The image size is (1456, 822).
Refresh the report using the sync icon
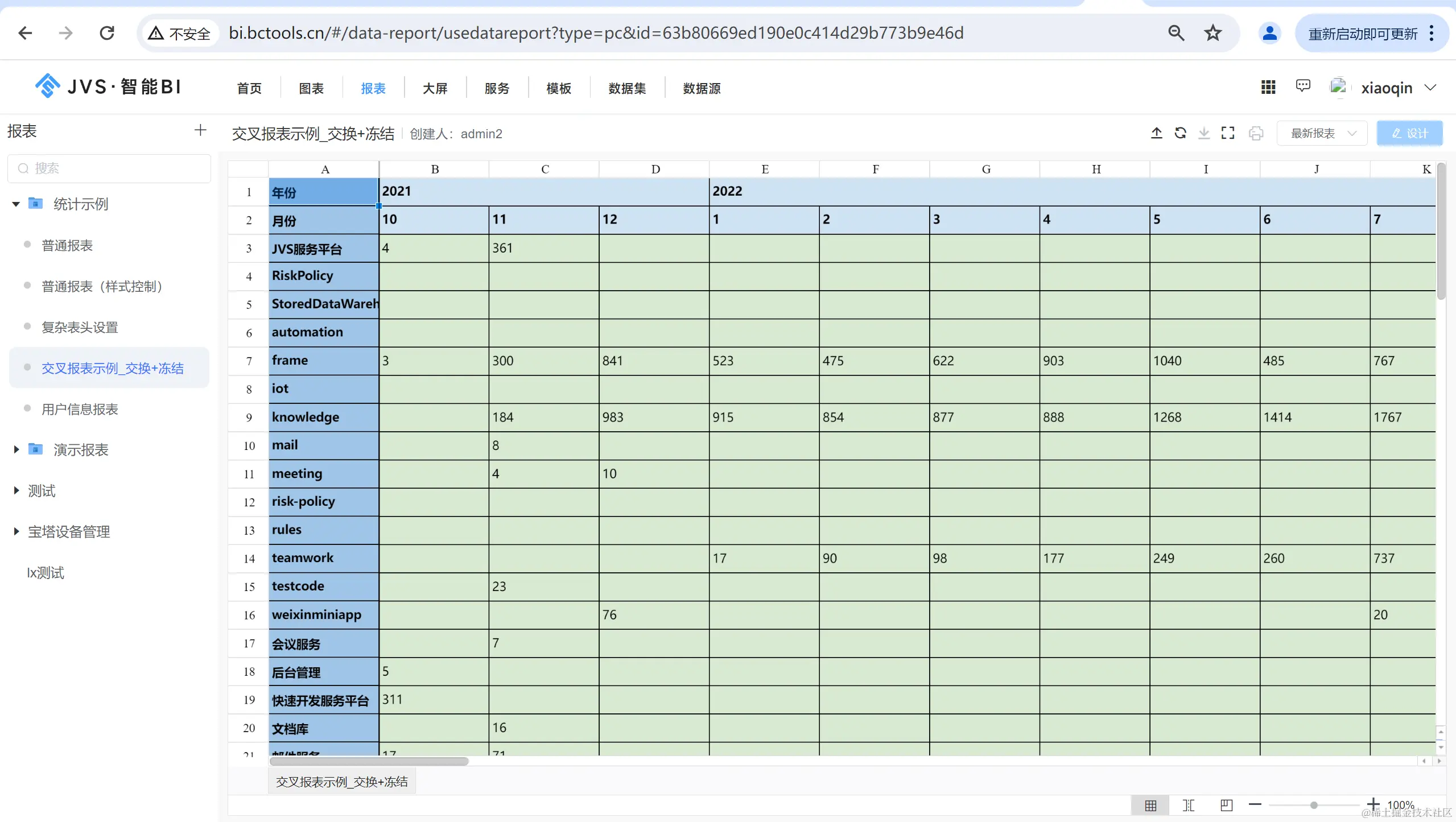[1180, 133]
